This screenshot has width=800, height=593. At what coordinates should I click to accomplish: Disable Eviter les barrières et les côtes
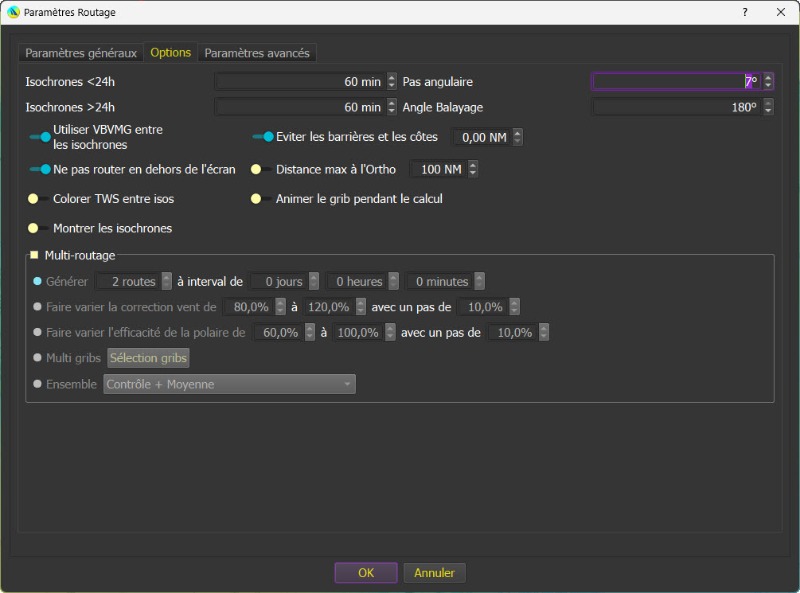263,137
